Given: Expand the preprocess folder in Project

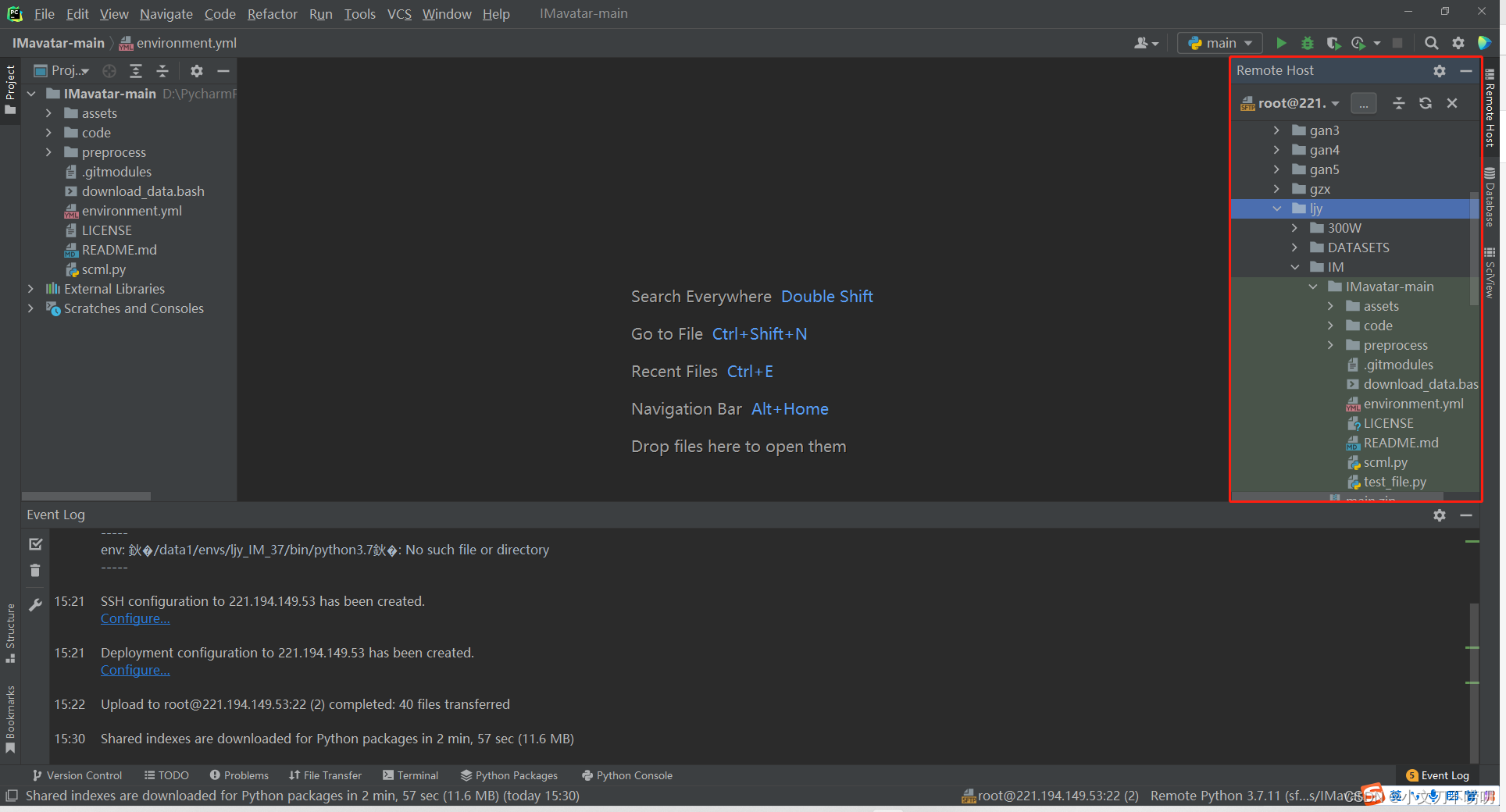Looking at the screenshot, I should point(48,152).
